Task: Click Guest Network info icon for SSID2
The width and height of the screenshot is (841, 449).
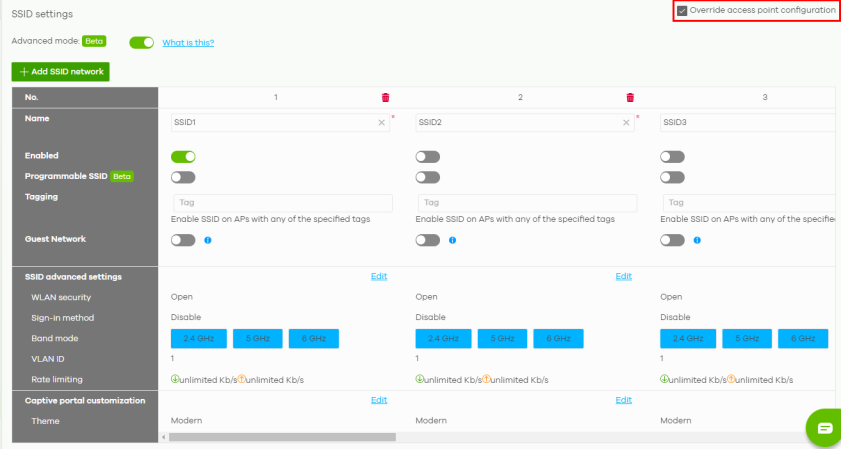Action: 451,240
